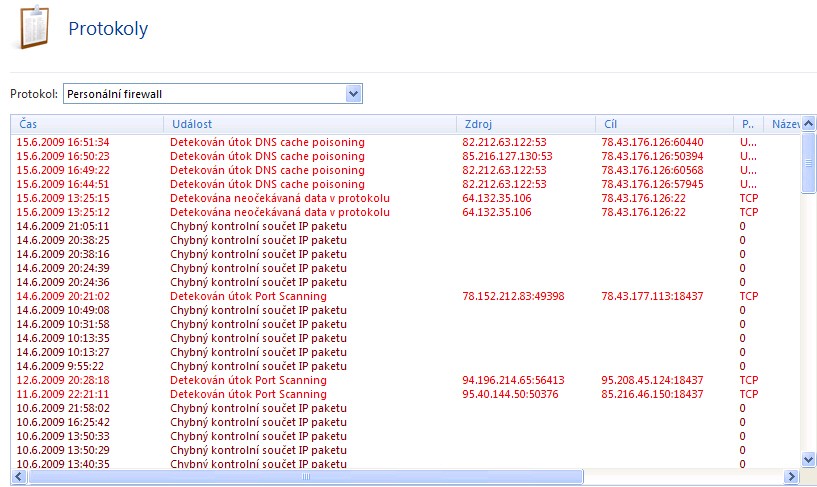Select the 14.6.2009 9:55:22 log row
The width and height of the screenshot is (817, 487).
[x=405, y=366]
